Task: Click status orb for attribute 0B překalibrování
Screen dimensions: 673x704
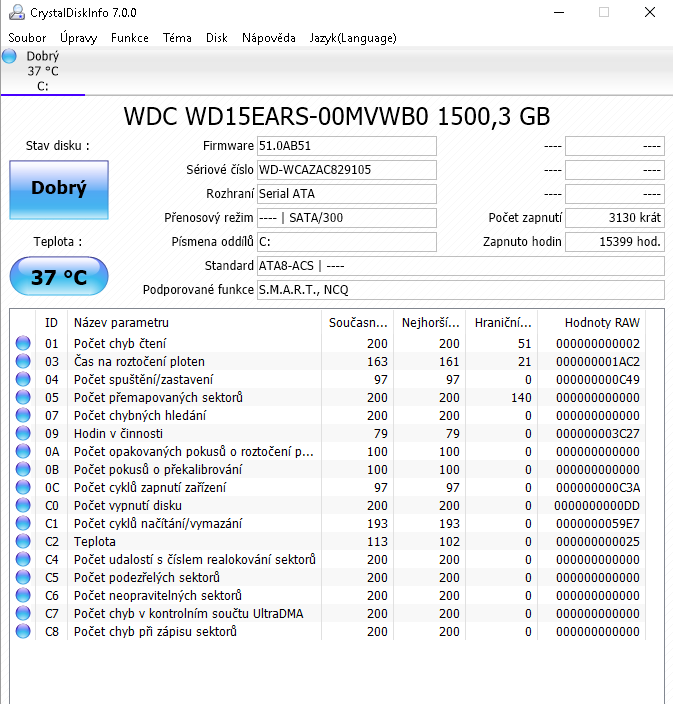Action: [23, 469]
